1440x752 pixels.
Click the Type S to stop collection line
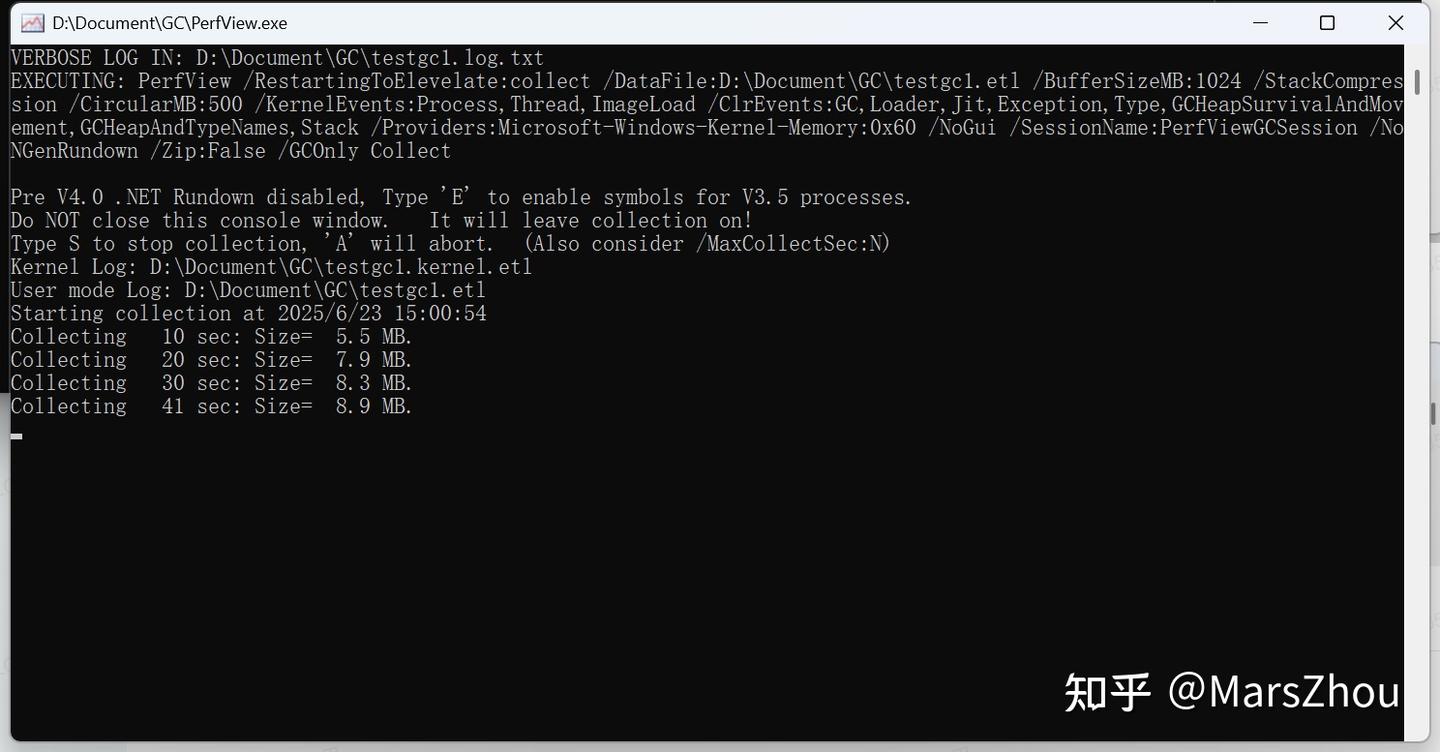pyautogui.click(x=450, y=243)
